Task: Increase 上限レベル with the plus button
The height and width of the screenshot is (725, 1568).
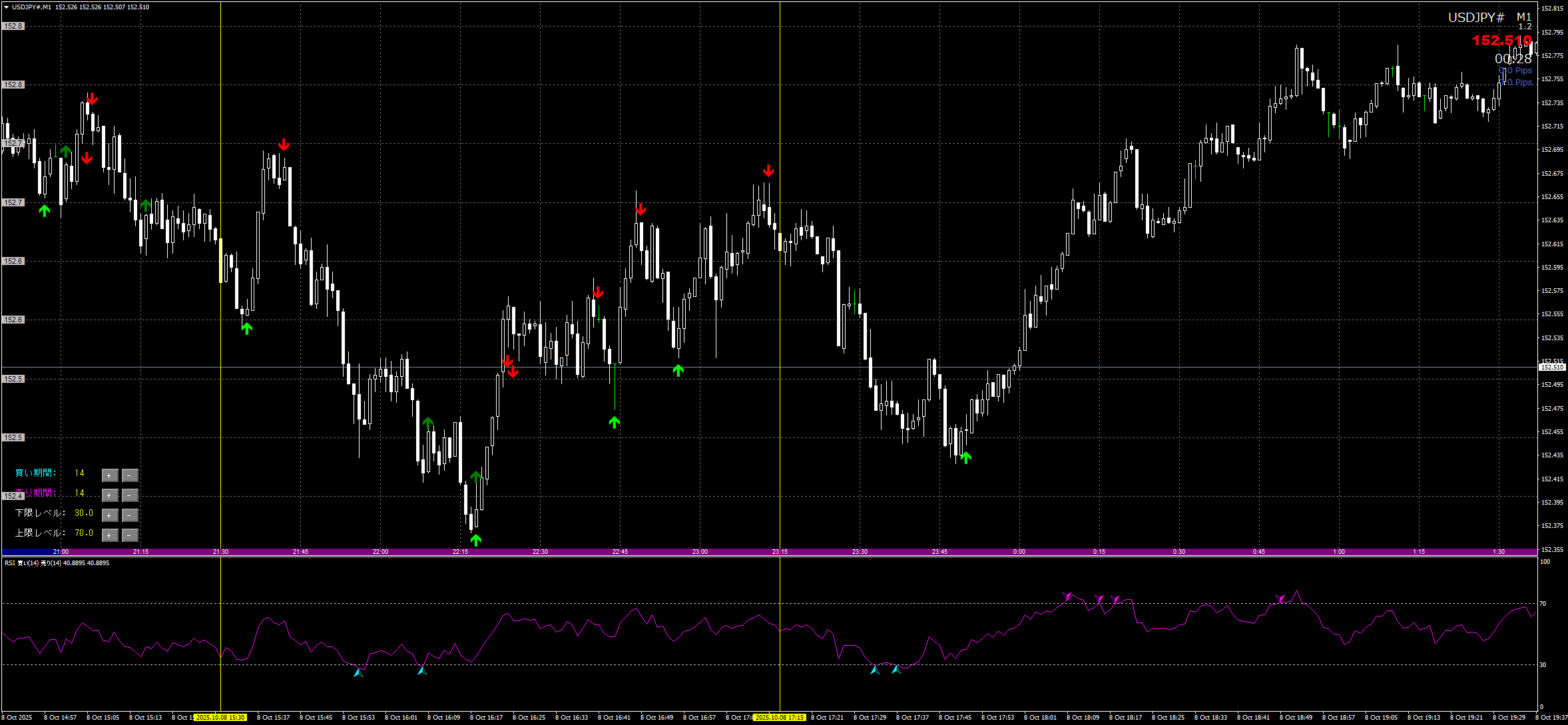Action: tap(110, 535)
